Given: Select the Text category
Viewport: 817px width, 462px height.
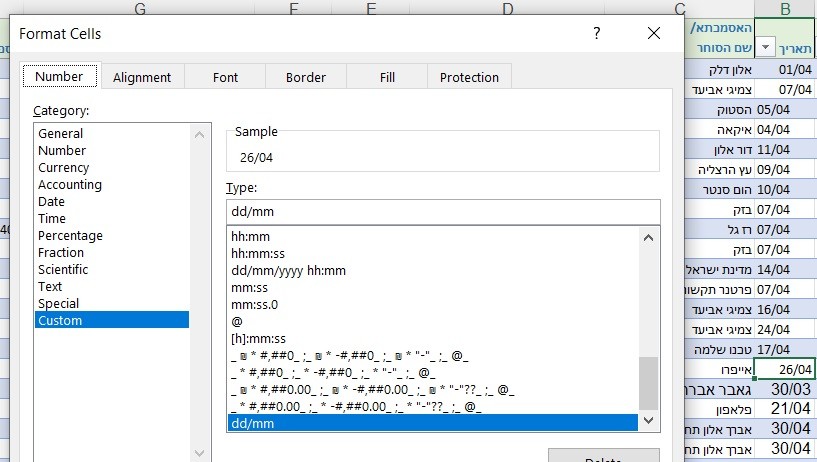Looking at the screenshot, I should [x=112, y=286].
